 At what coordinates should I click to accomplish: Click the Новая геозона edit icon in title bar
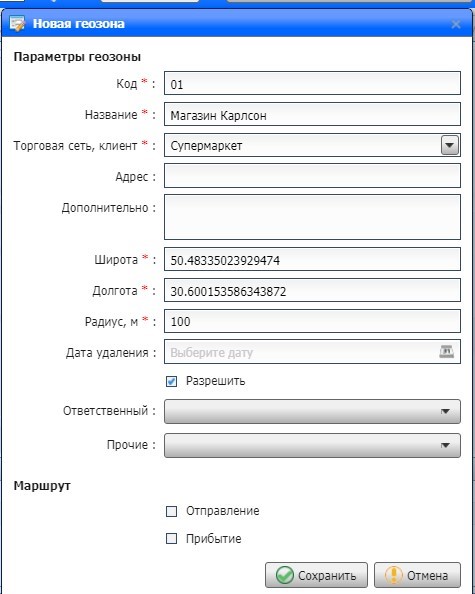tap(17, 24)
